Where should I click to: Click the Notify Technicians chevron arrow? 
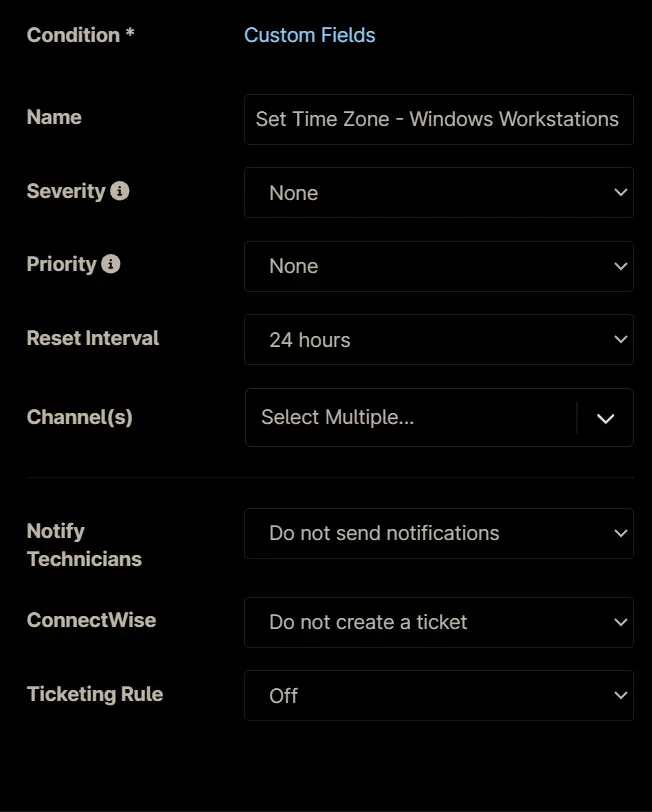[620, 533]
